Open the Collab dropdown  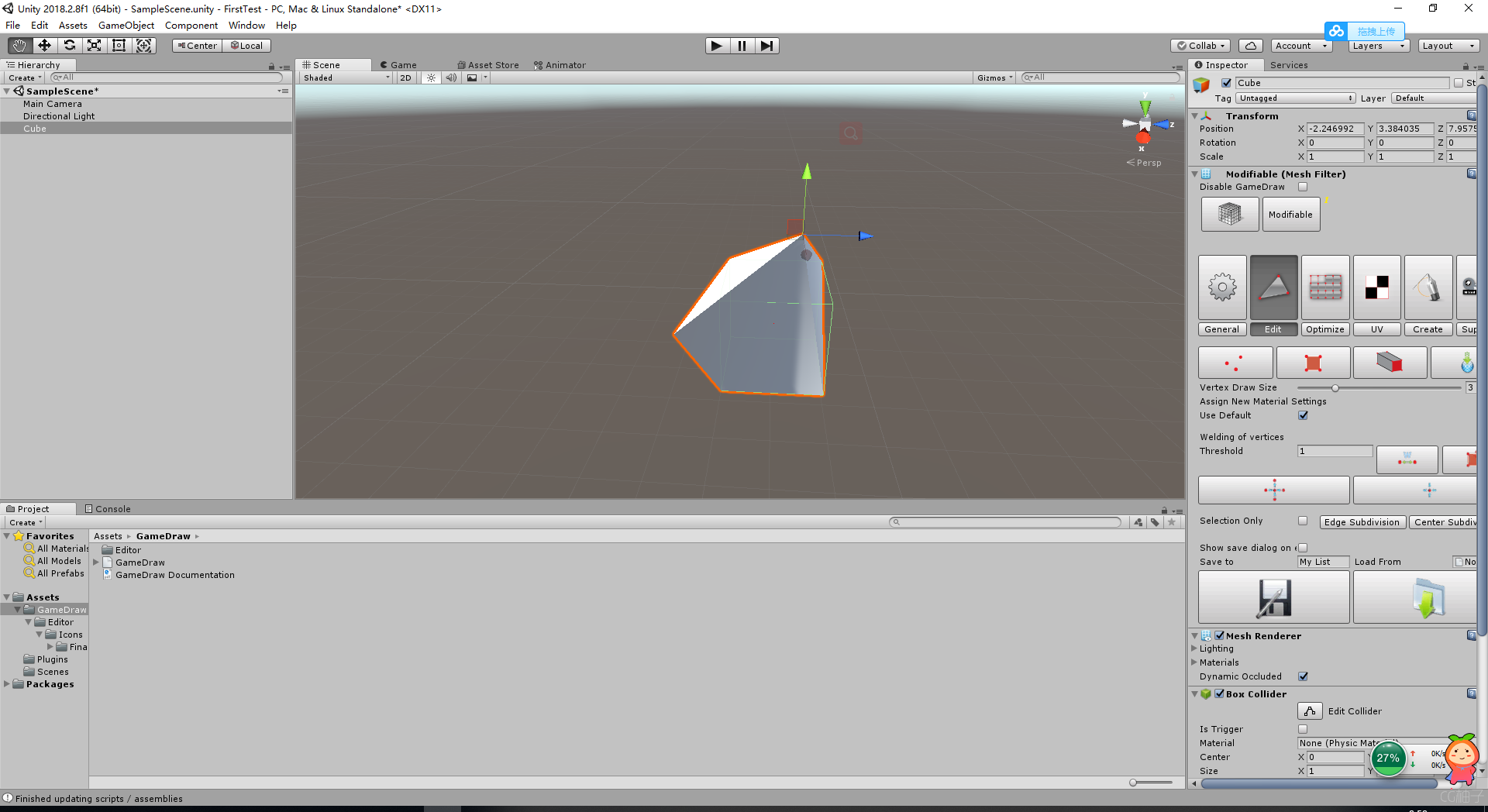click(x=1200, y=46)
